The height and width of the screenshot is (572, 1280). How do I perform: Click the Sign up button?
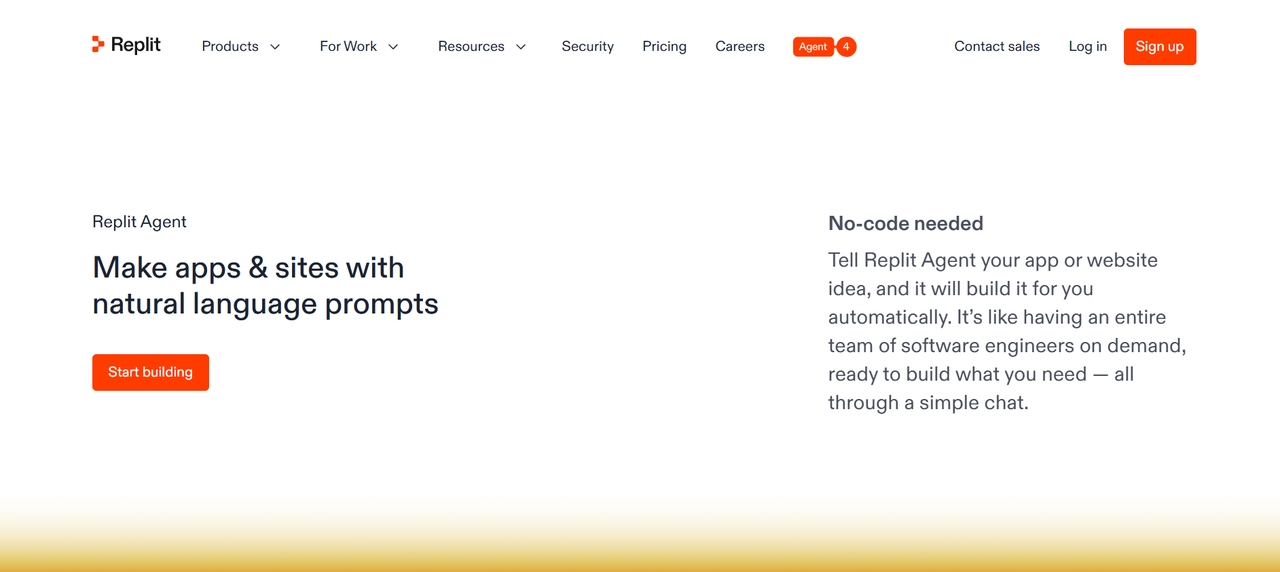[1160, 47]
